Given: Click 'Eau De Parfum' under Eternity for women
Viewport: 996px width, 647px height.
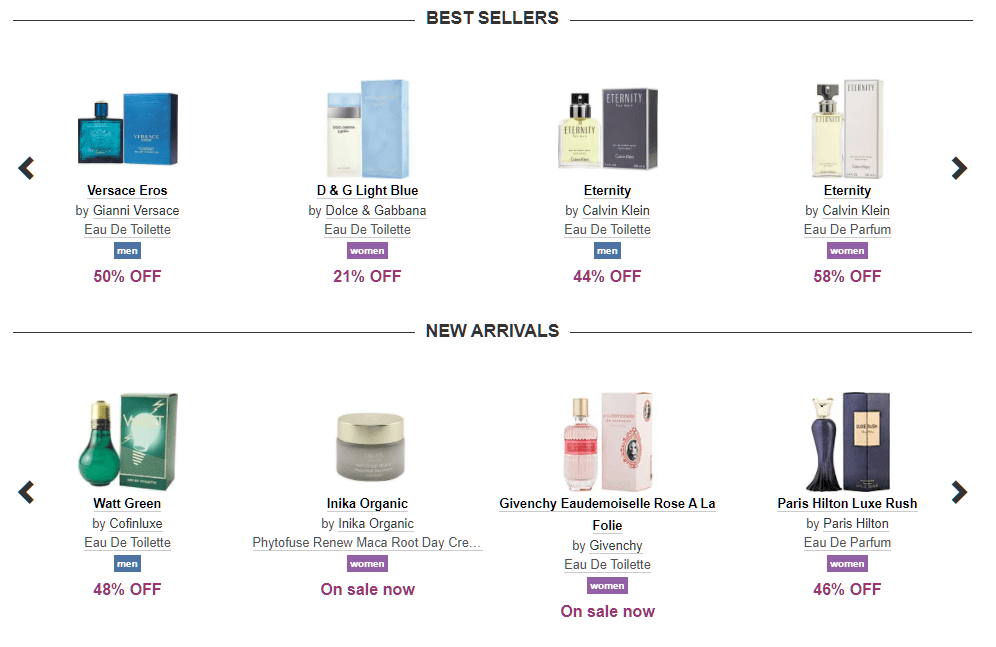Looking at the screenshot, I should coord(847,230).
